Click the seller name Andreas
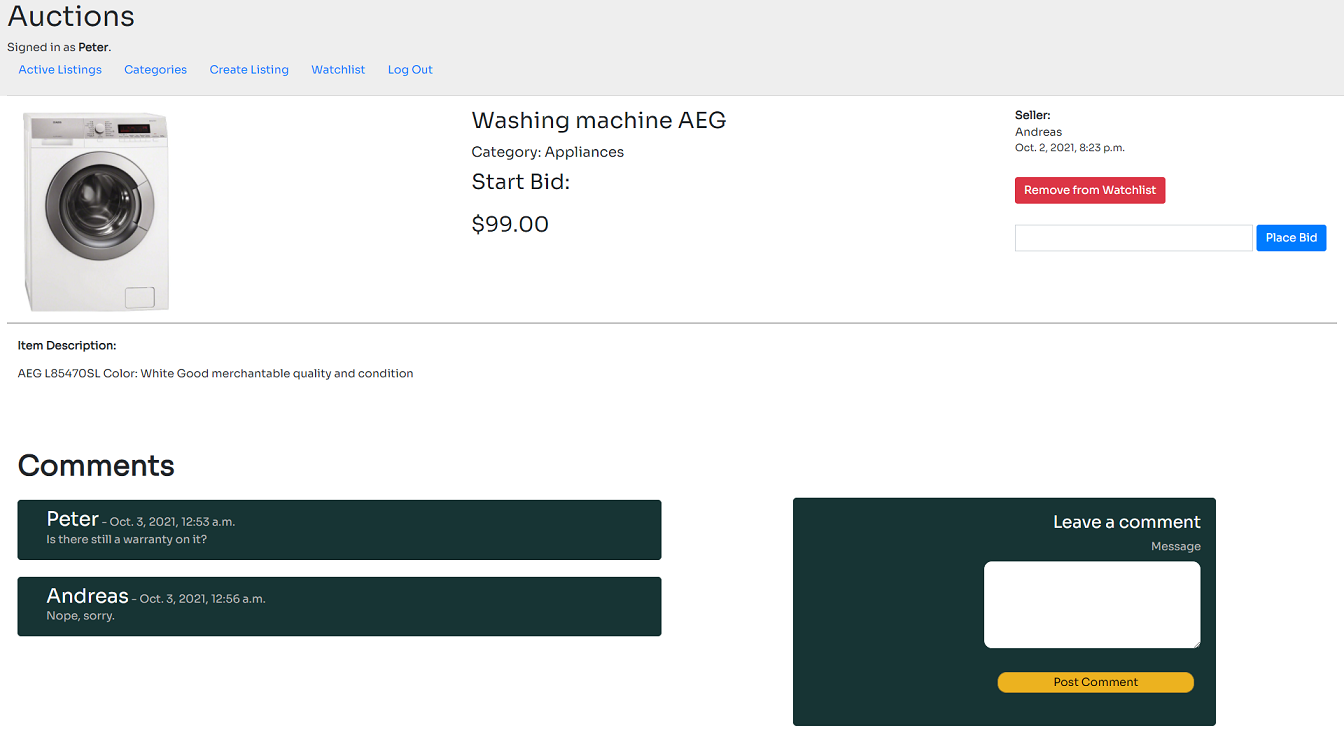Viewport: 1344px width, 756px height. (x=1038, y=132)
